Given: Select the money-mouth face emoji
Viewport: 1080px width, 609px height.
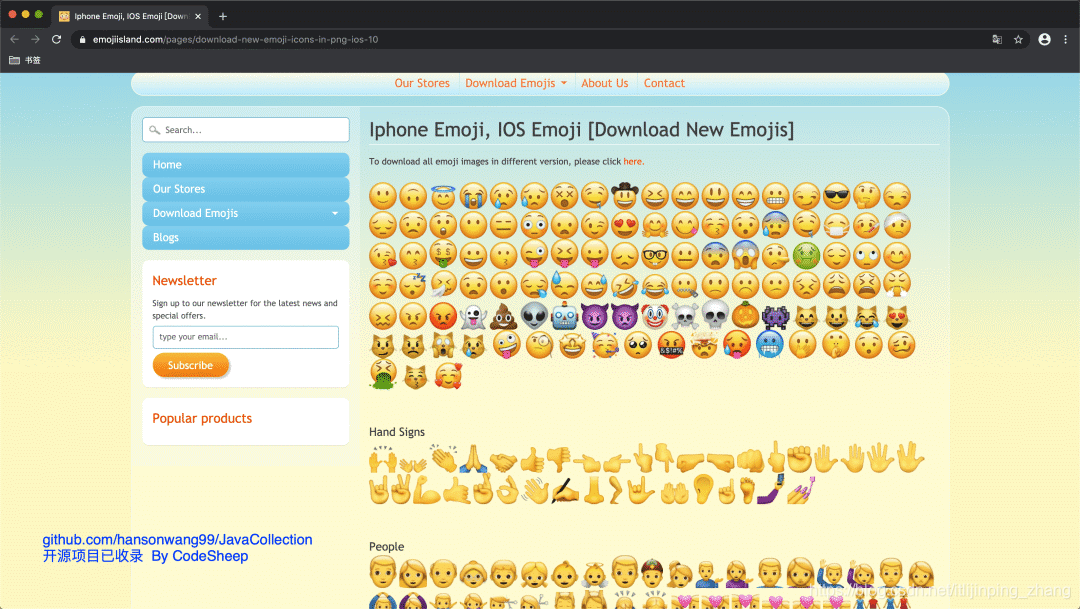Looking at the screenshot, I should 443,255.
